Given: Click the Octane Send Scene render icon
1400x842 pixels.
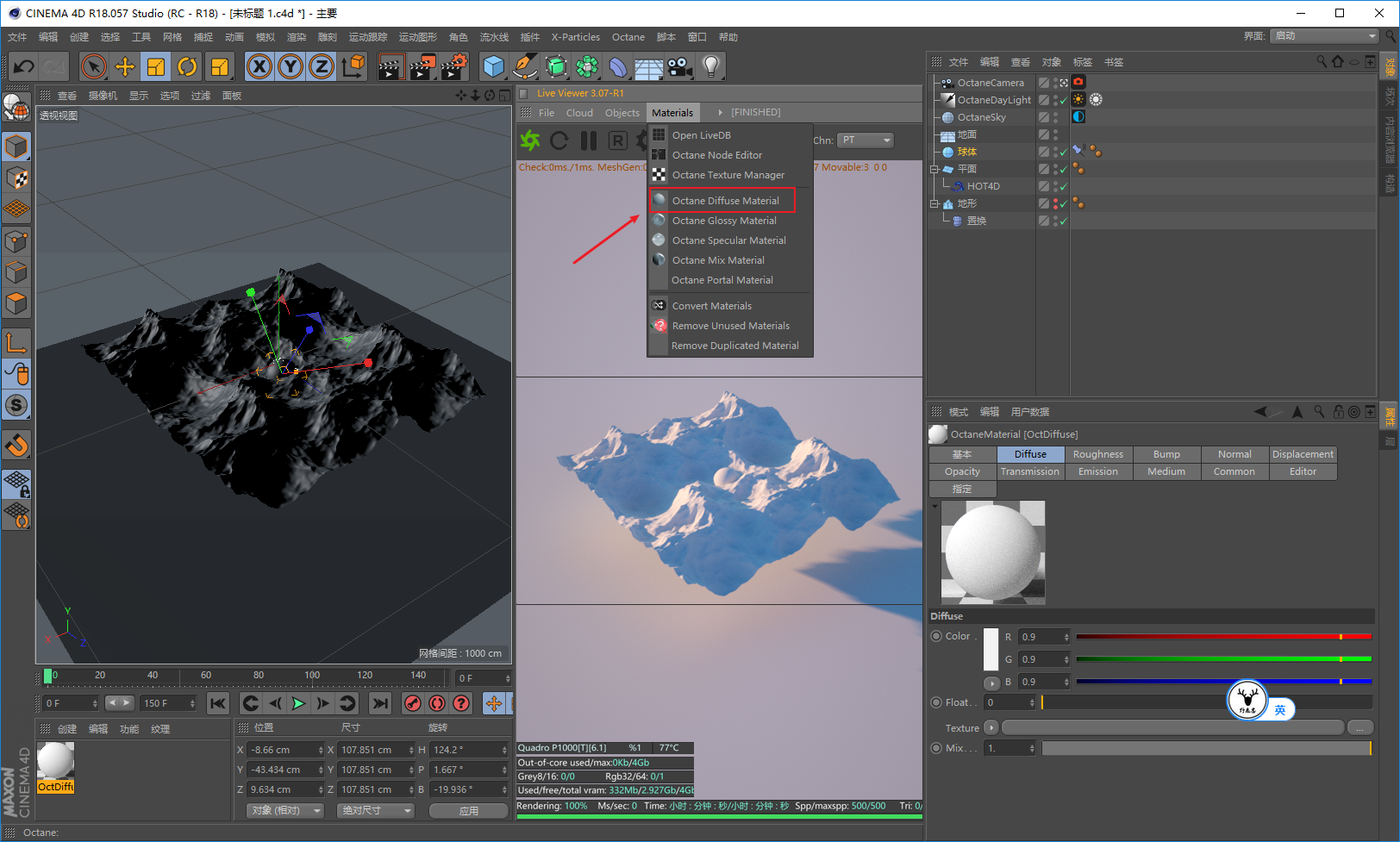Looking at the screenshot, I should point(529,140).
